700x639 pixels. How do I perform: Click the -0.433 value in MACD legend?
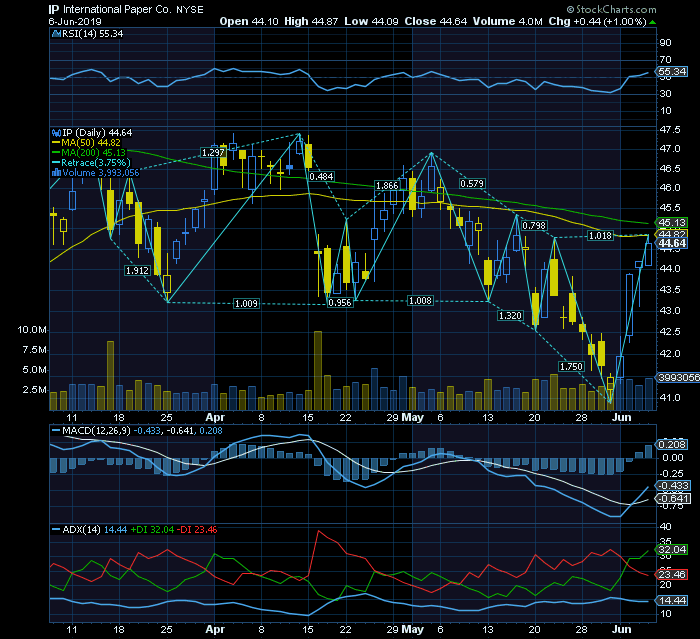[x=148, y=431]
